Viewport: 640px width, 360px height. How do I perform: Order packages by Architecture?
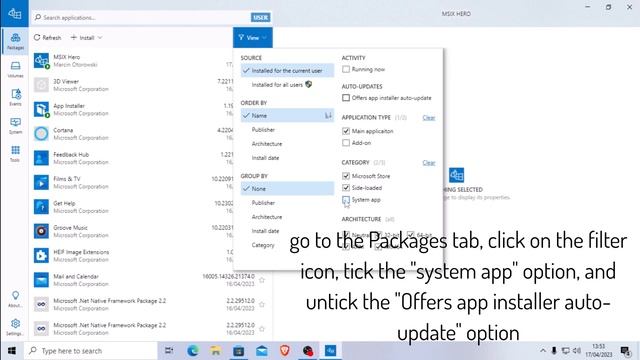click(287, 144)
